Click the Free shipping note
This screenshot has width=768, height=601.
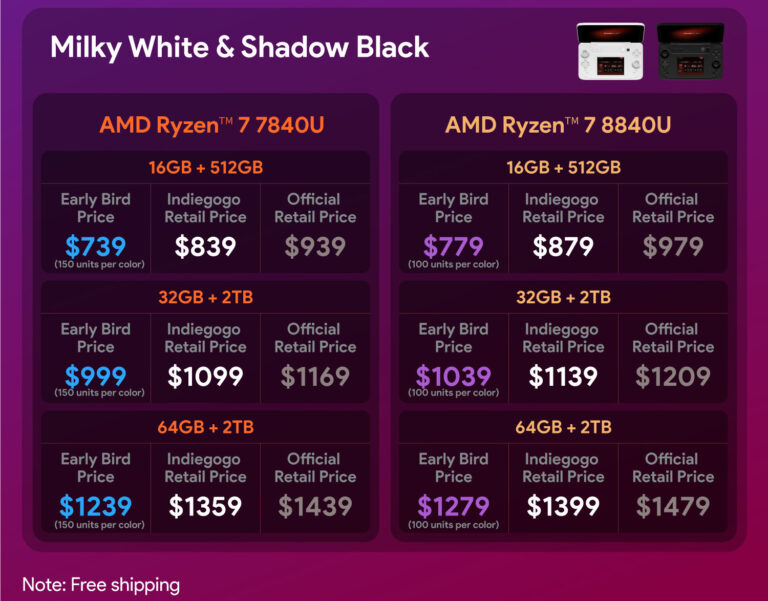(x=101, y=584)
